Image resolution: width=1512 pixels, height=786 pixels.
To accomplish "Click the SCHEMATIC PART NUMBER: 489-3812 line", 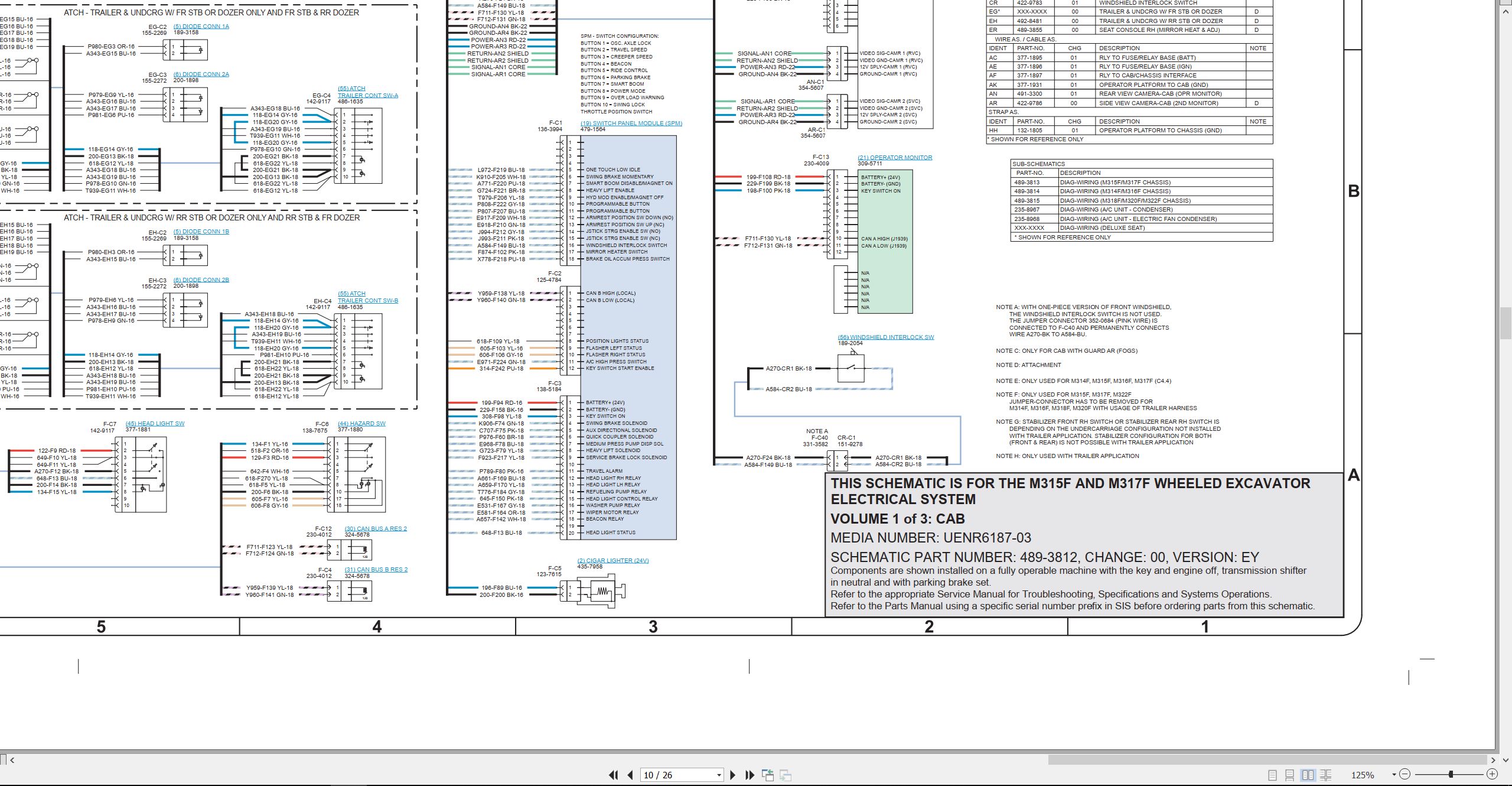I will pyautogui.click(x=1045, y=557).
